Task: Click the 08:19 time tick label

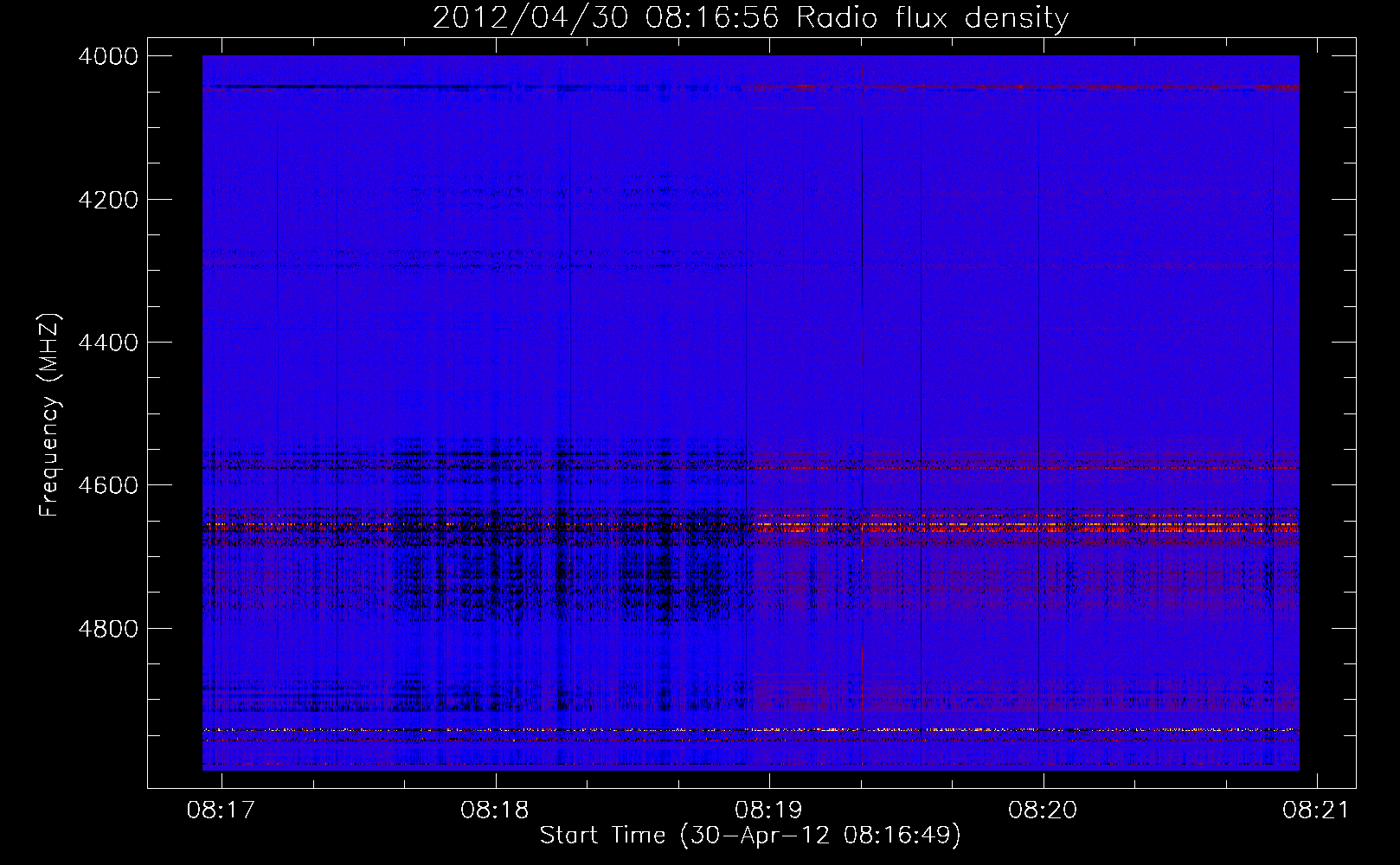Action: (x=768, y=810)
